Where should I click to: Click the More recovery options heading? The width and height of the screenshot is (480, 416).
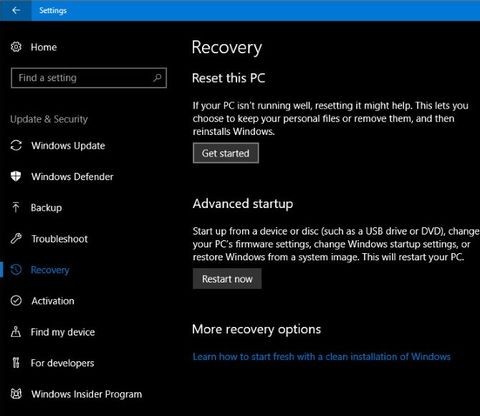point(257,329)
